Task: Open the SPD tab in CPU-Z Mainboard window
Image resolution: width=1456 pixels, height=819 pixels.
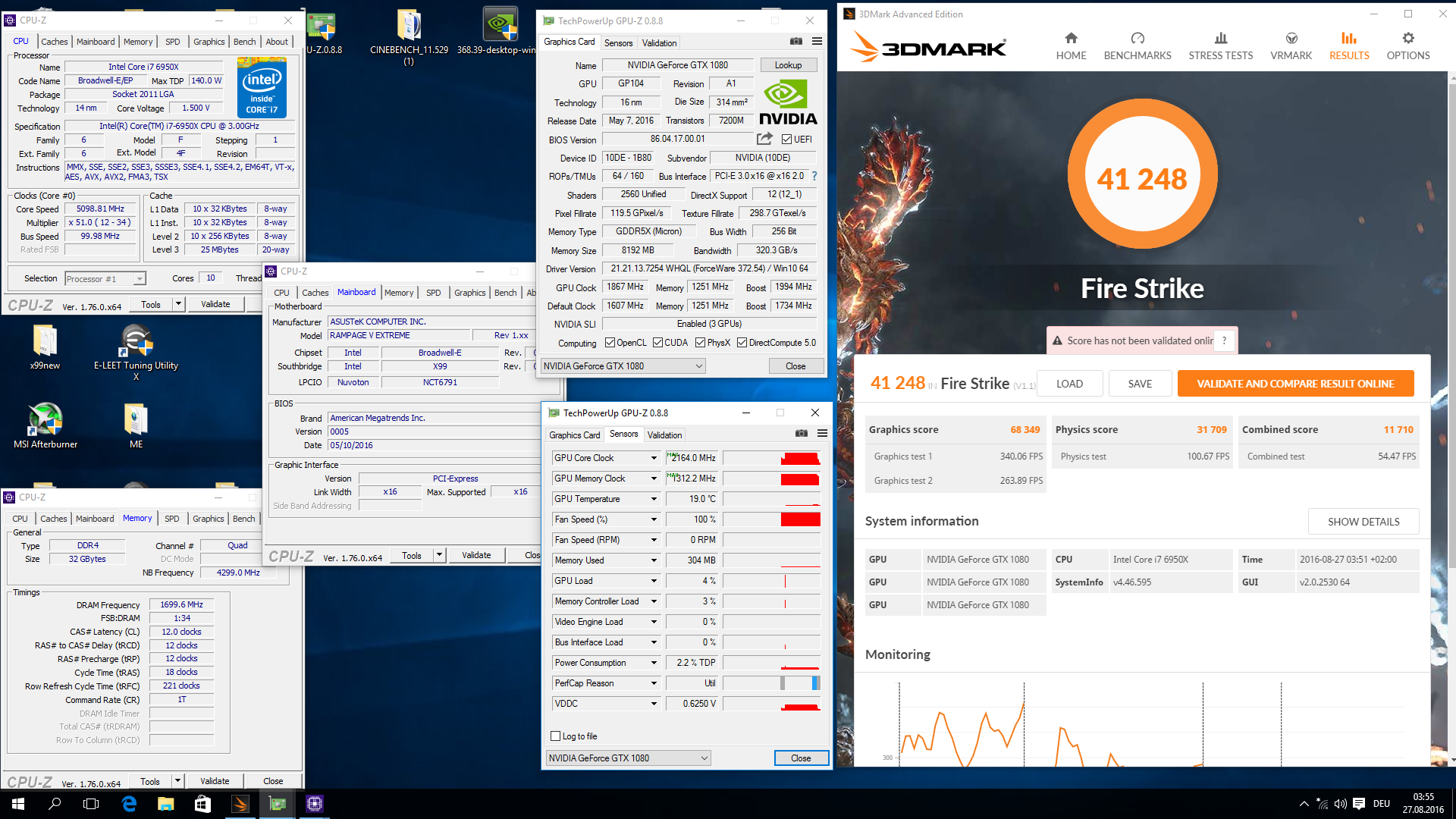Action: tap(433, 293)
